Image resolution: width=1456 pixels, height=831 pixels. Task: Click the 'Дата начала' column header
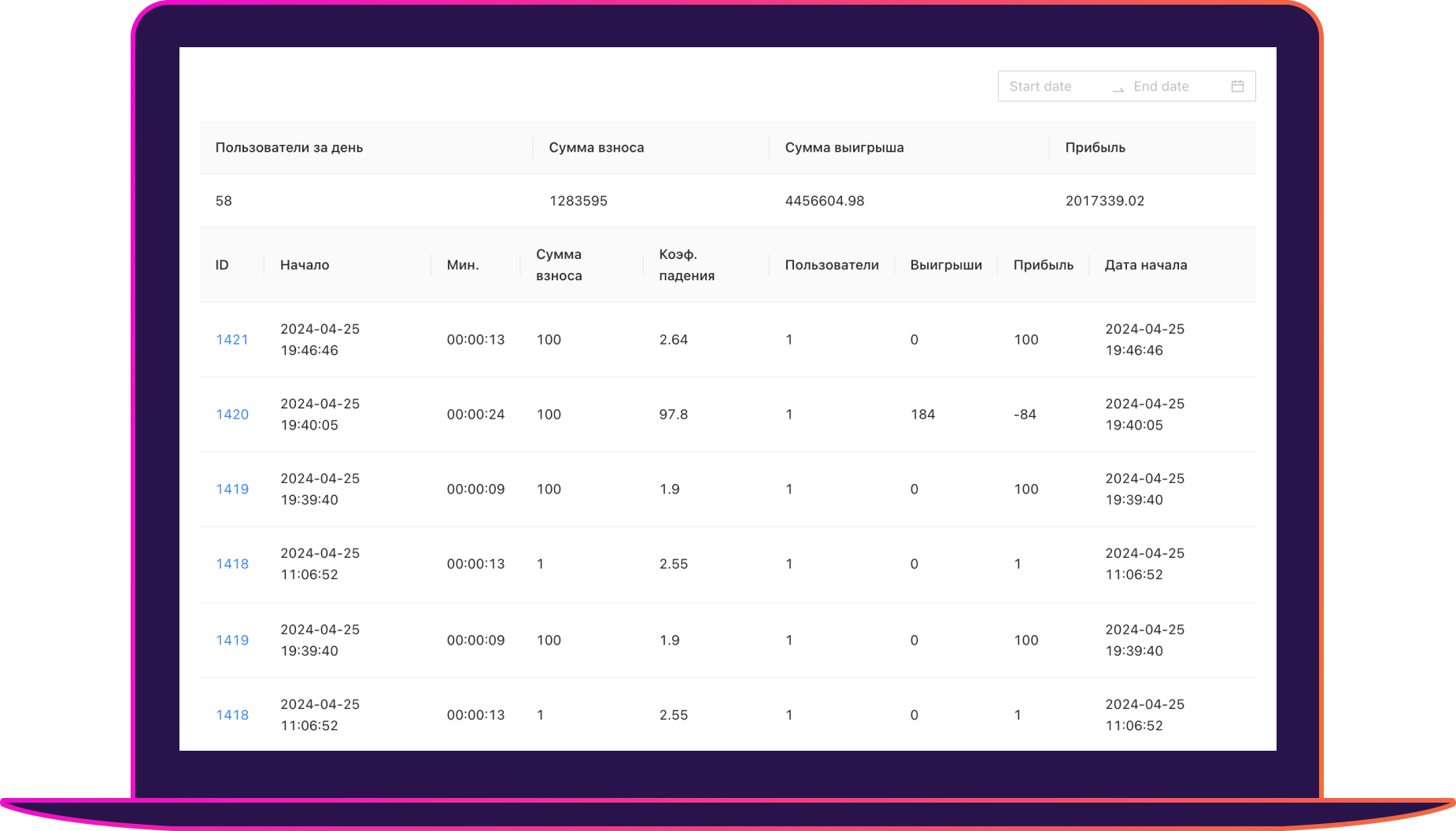point(1146,265)
